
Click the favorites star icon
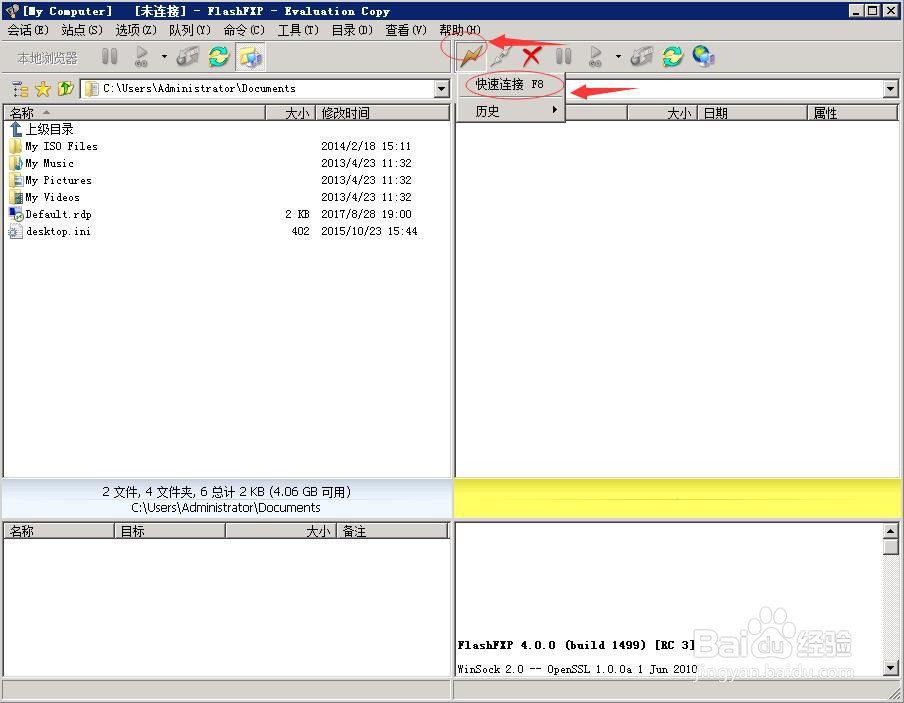tap(43, 89)
